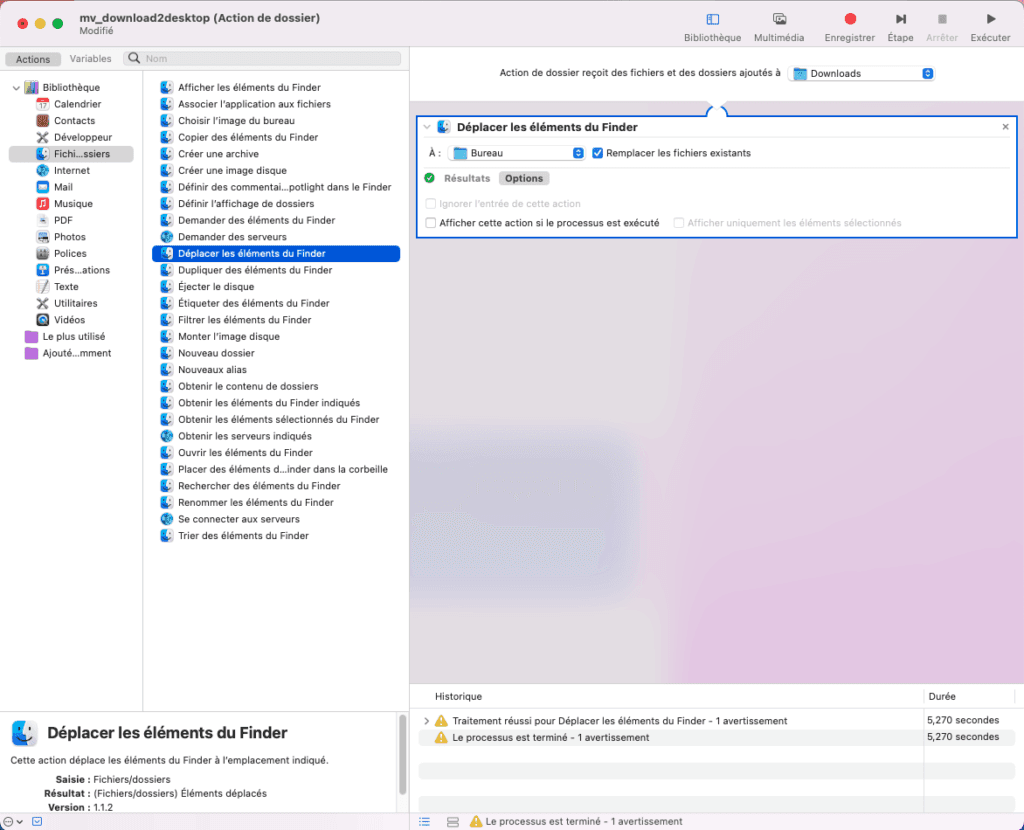Select Développeur category
Image resolution: width=1024 pixels, height=830 pixels.
(x=83, y=137)
